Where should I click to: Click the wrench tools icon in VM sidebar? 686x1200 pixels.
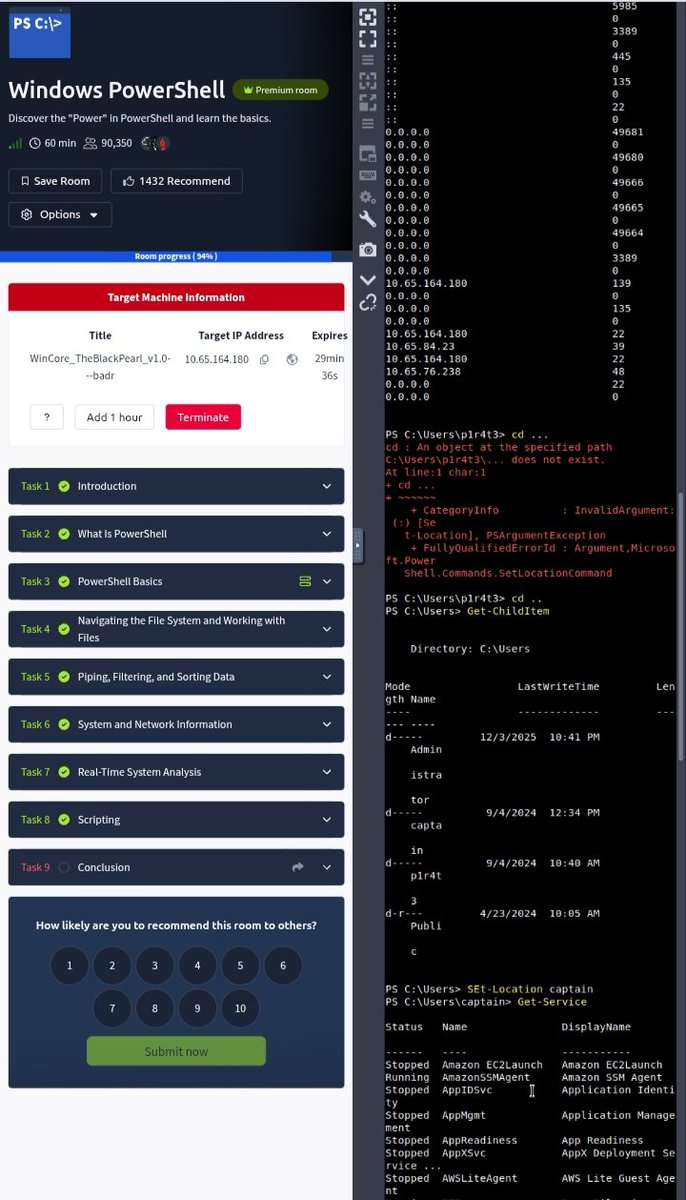368,219
